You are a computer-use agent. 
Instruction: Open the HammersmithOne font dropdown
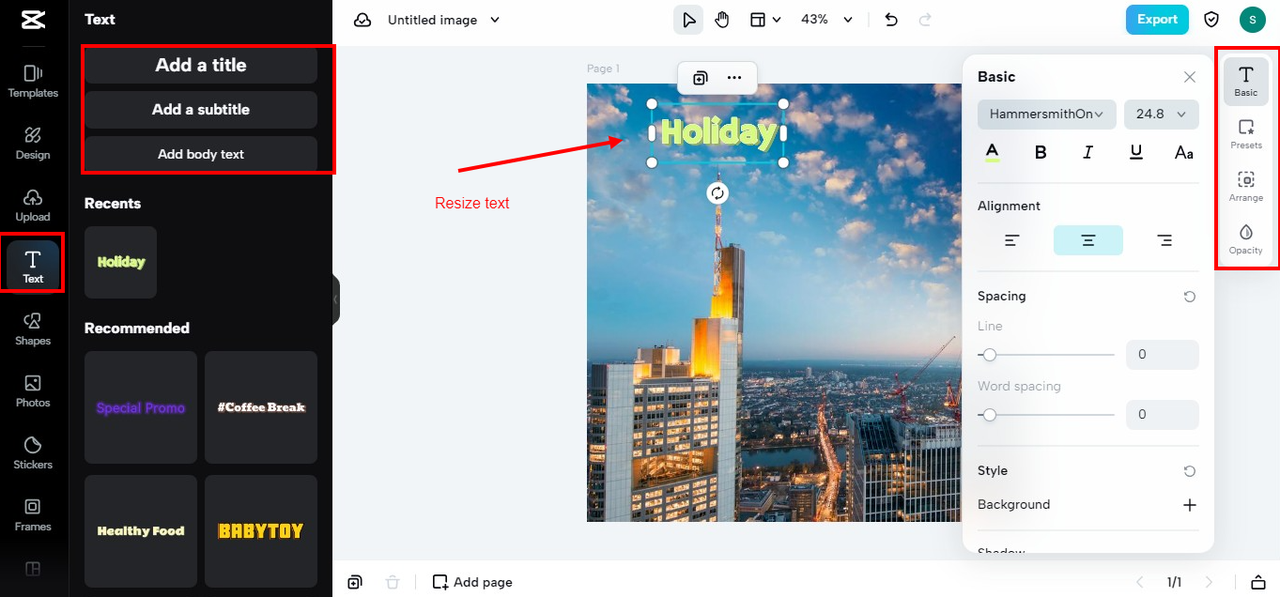pyautogui.click(x=1047, y=114)
